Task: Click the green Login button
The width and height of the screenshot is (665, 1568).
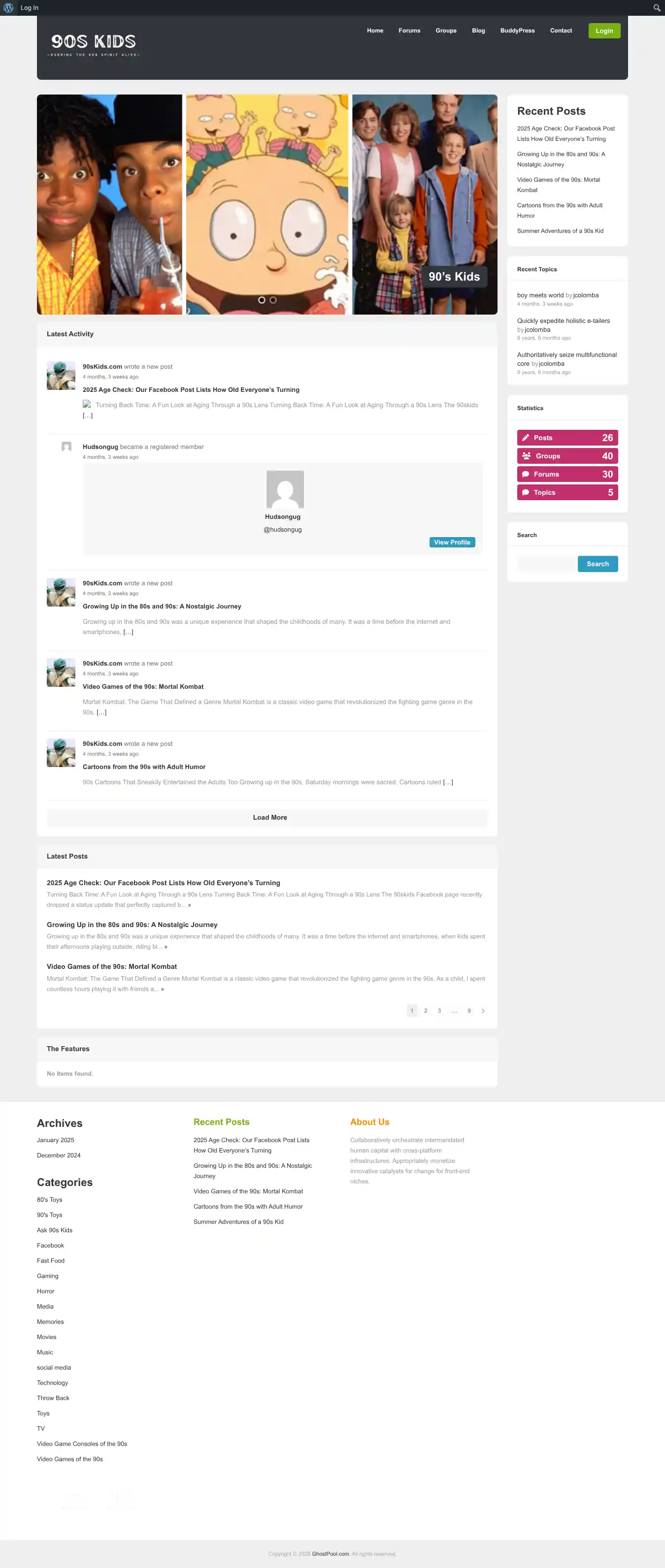Action: click(x=604, y=31)
